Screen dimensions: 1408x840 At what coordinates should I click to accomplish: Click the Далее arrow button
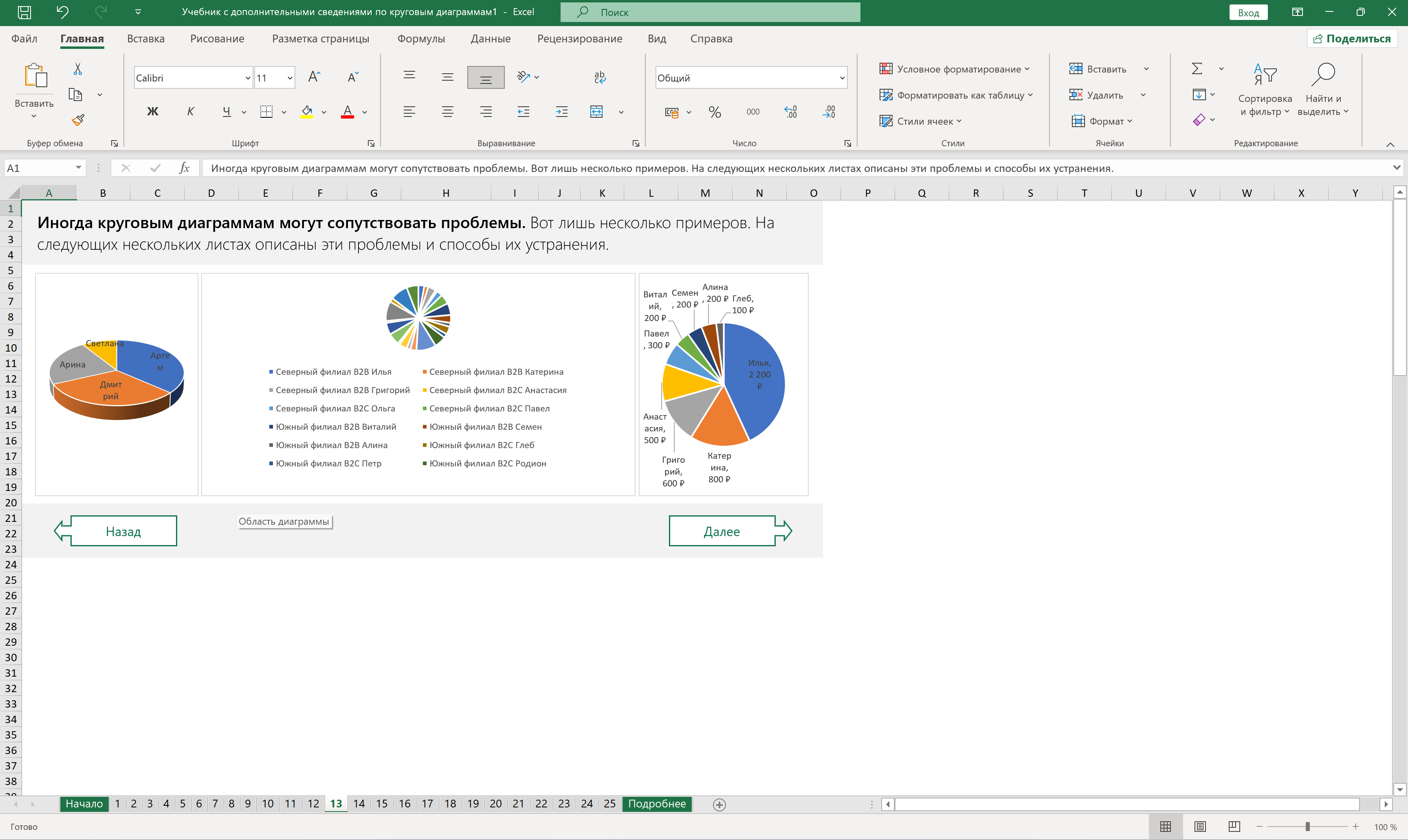730,531
